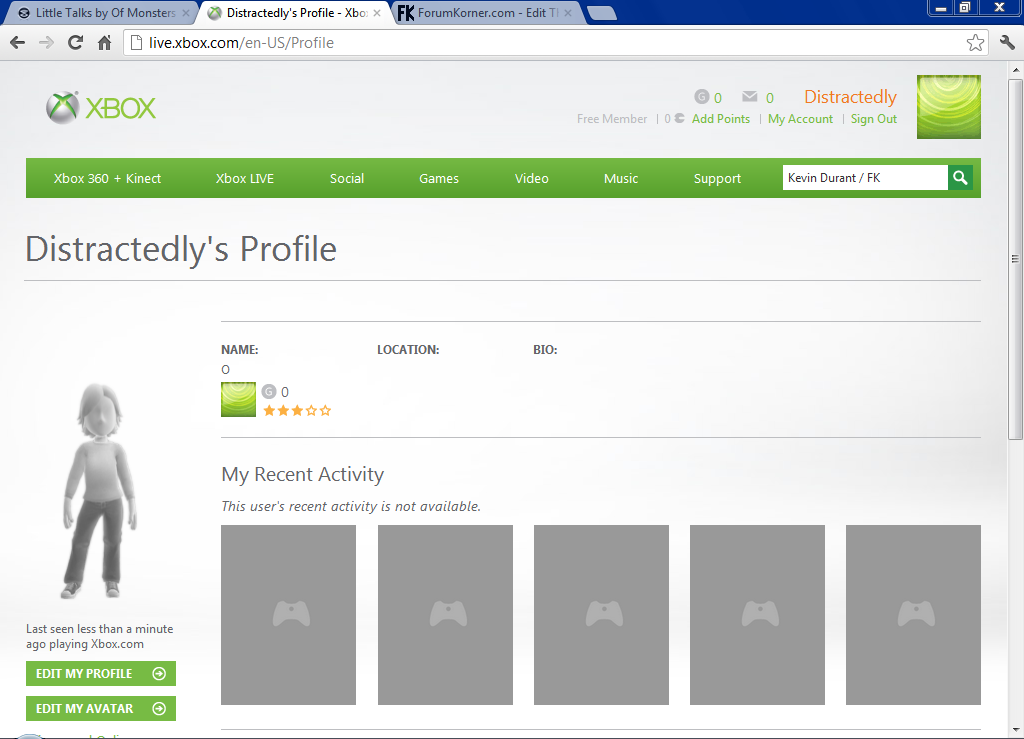Close the Distractedly's Profile tab
1024x739 pixels.
point(377,13)
